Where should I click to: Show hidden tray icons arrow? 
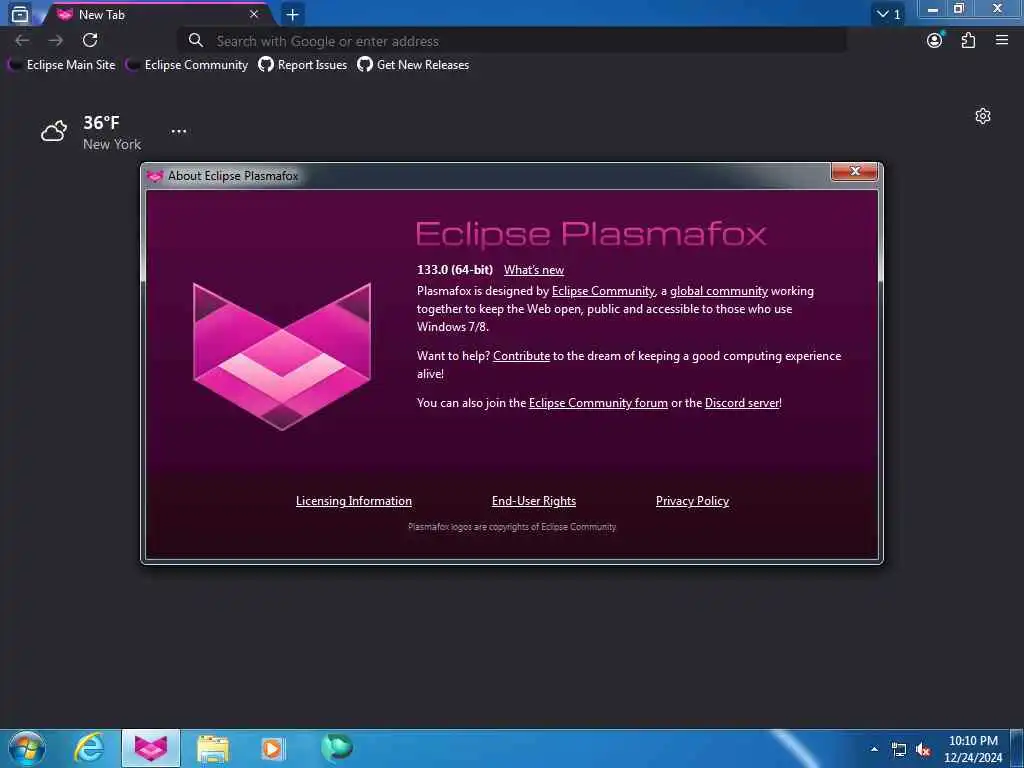874,749
